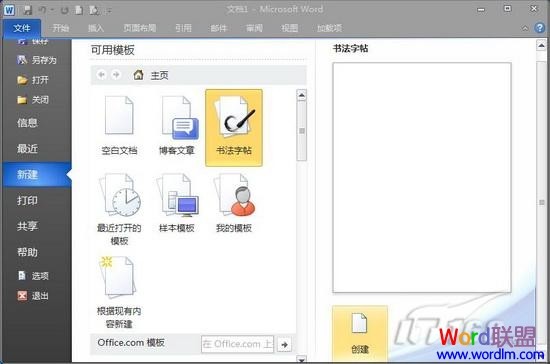
Task: Go back with the template navigation back arrow
Action: tap(101, 74)
